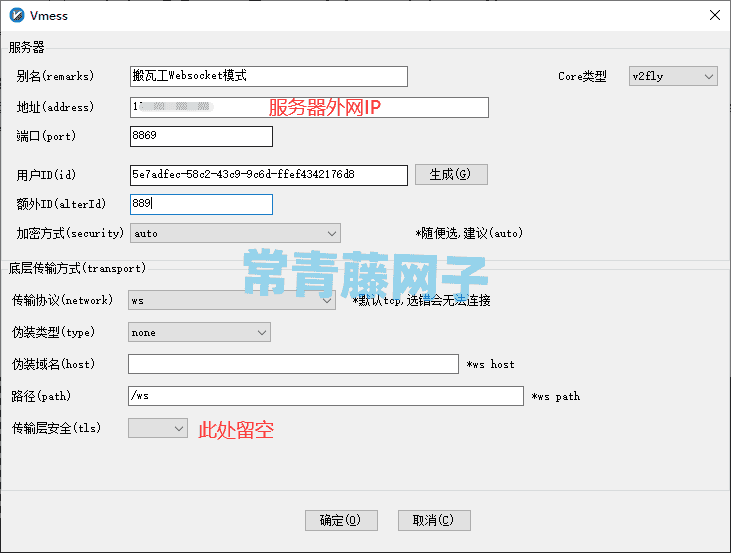Click the user ID (id) field
Screen dimensions: 731x553
[269, 175]
